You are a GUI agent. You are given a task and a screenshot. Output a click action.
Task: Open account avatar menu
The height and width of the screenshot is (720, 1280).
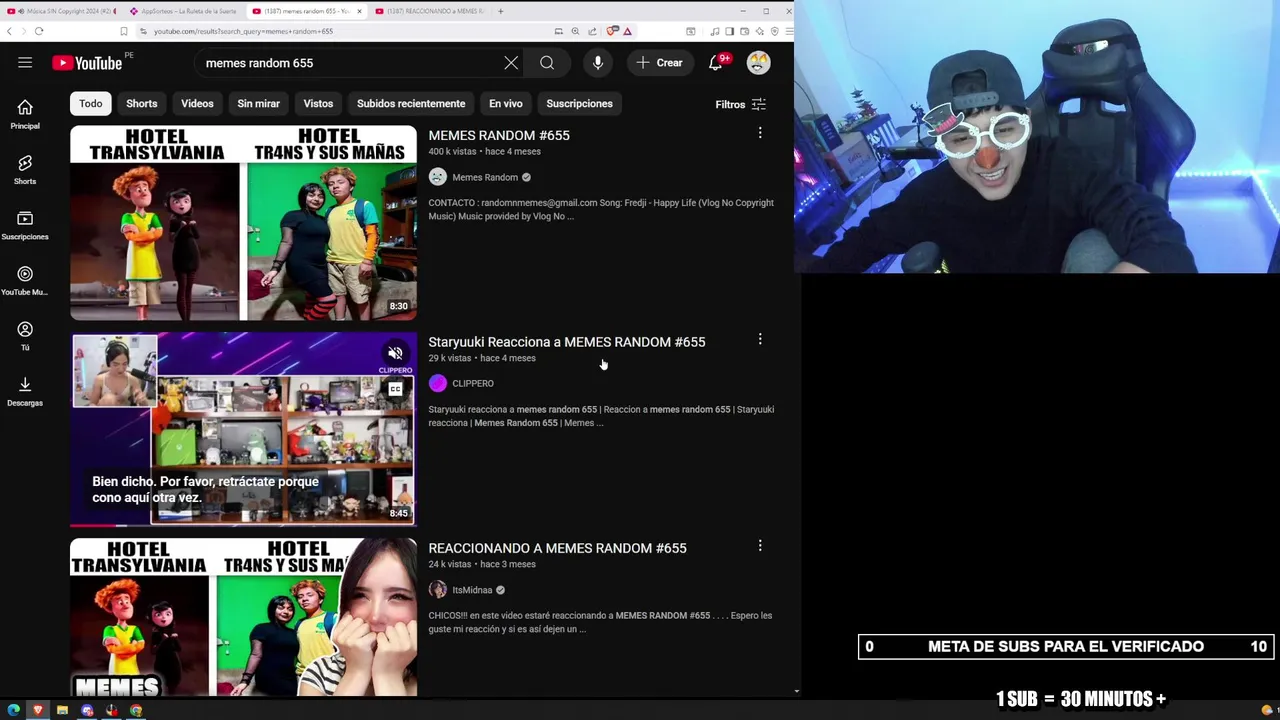(759, 63)
